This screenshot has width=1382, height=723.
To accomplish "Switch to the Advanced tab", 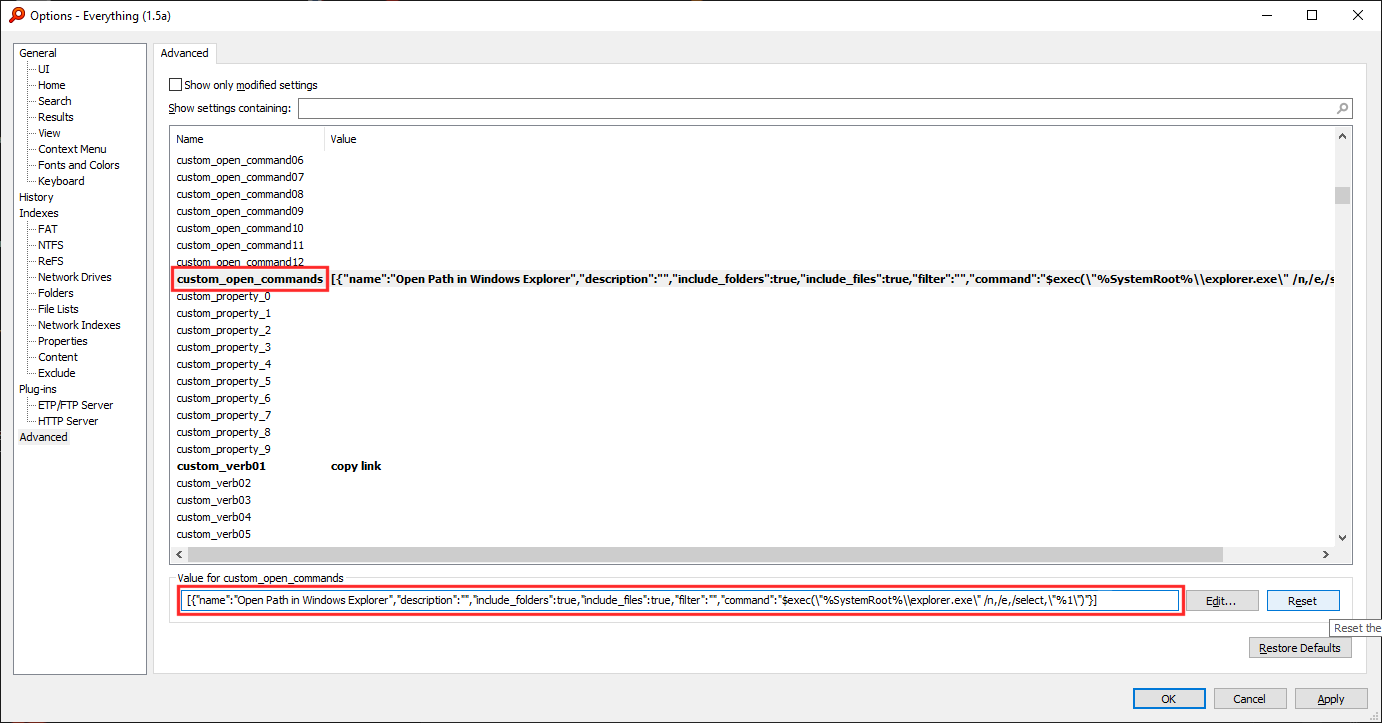I will pos(185,53).
